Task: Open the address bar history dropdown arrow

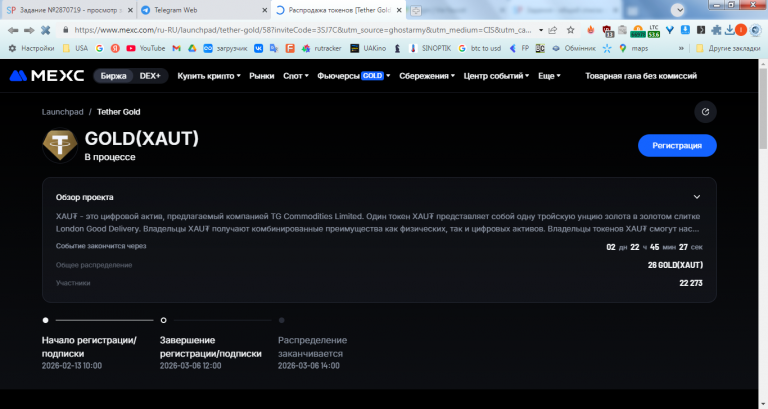Action: (x=541, y=30)
